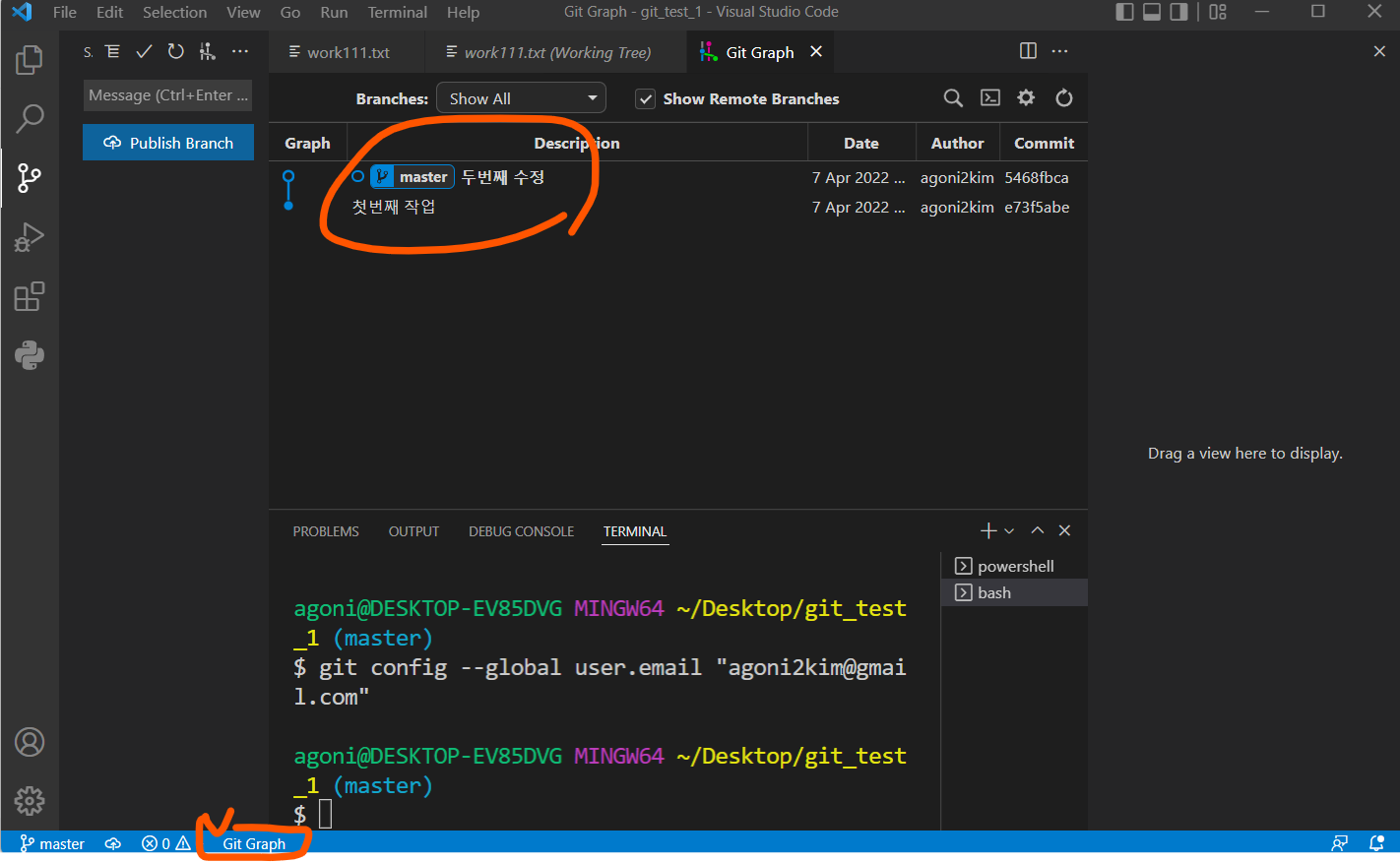Select the powershell terminal entry
Image resolution: width=1400 pixels, height=862 pixels.
[1014, 566]
